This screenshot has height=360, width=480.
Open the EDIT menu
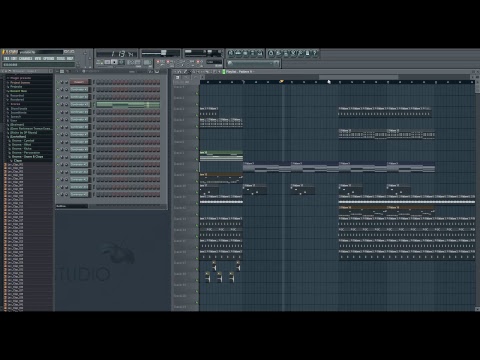[14, 58]
